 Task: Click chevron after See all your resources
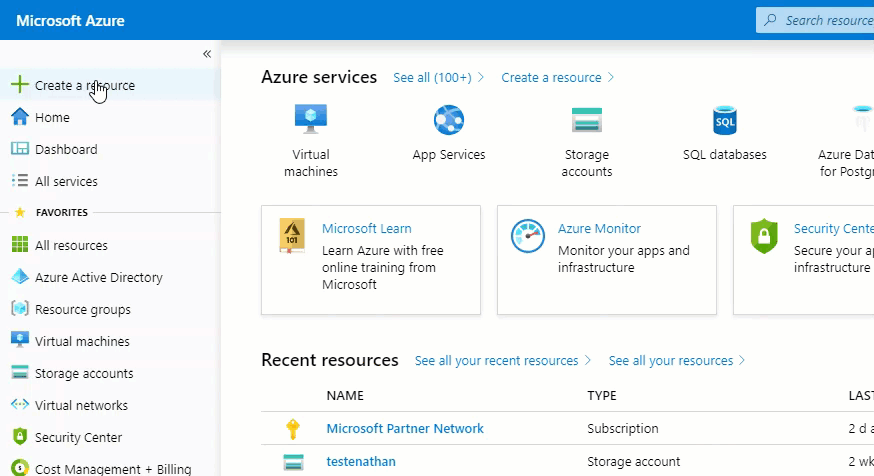742,361
